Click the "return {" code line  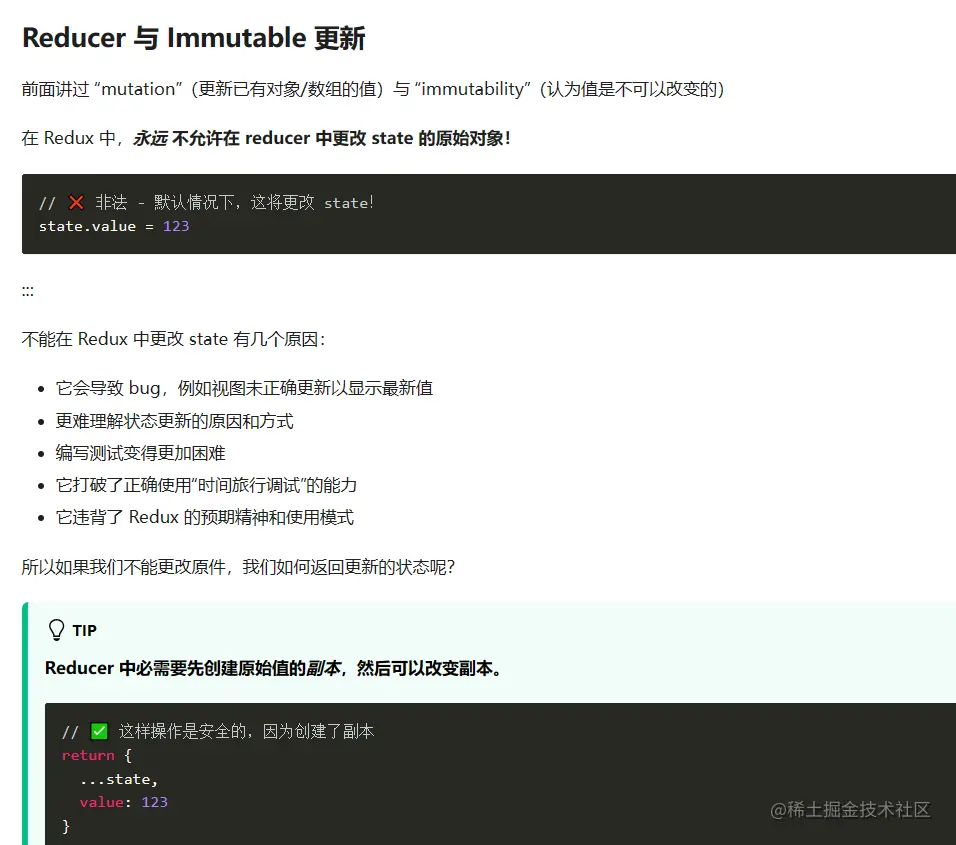click(x=97, y=755)
